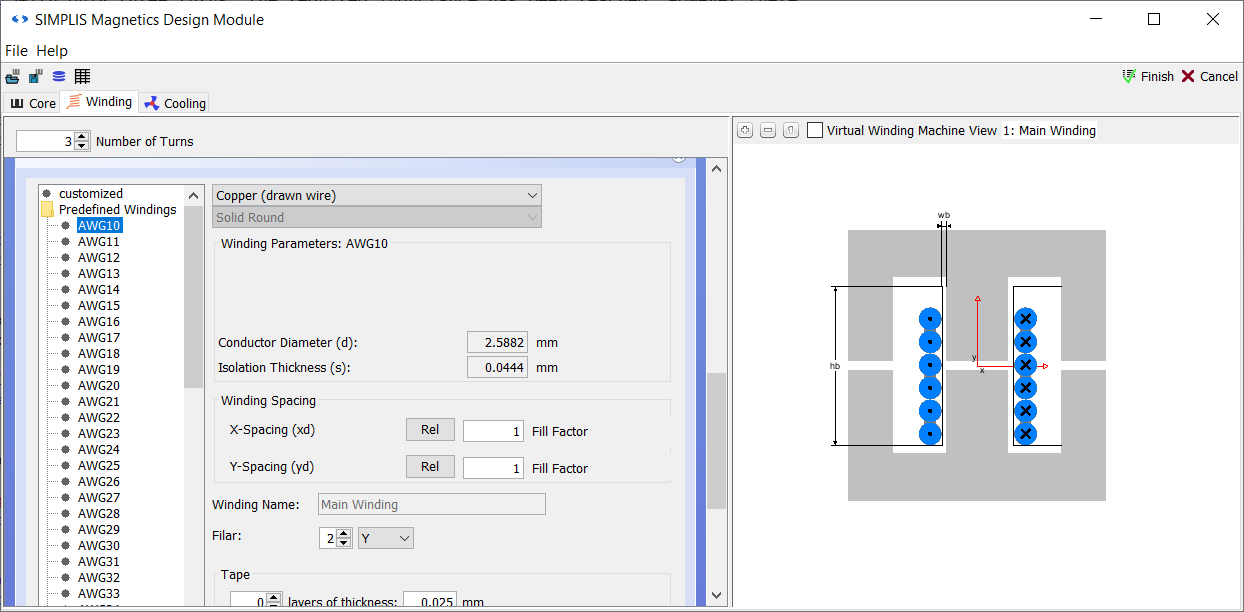The height and width of the screenshot is (612, 1244).
Task: Click the open design file icon
Action: pos(13,77)
